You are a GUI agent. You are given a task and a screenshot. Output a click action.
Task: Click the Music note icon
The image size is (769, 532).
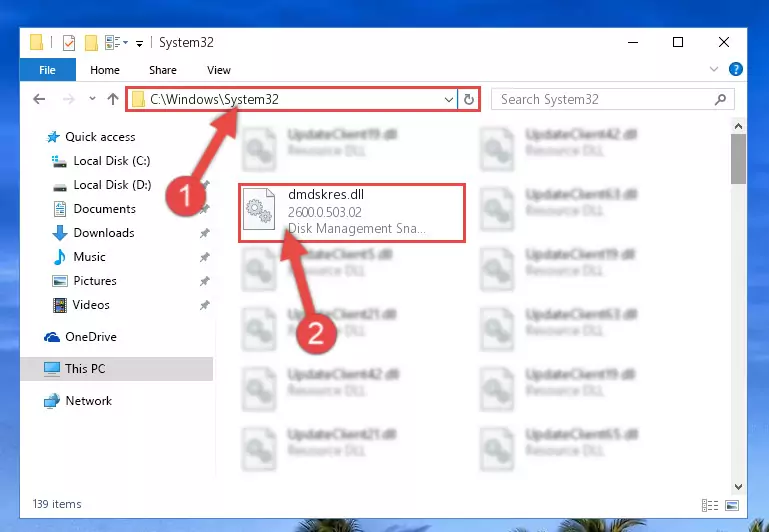tap(60, 257)
